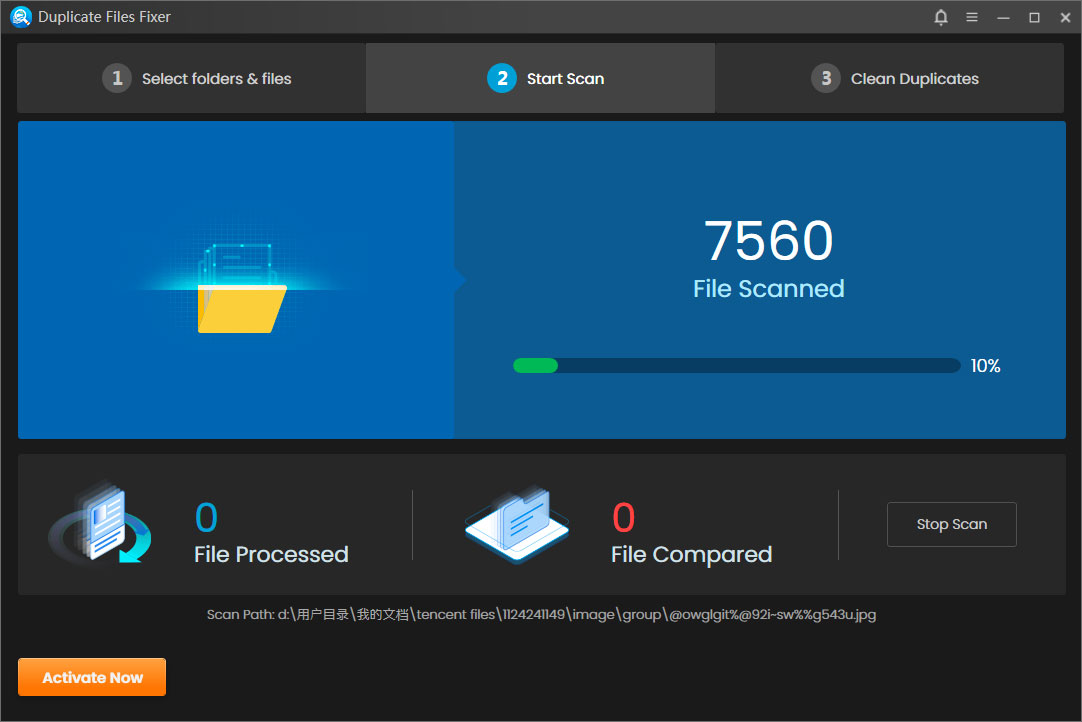
Task: Click the 10% progress percentage label
Action: point(985,366)
